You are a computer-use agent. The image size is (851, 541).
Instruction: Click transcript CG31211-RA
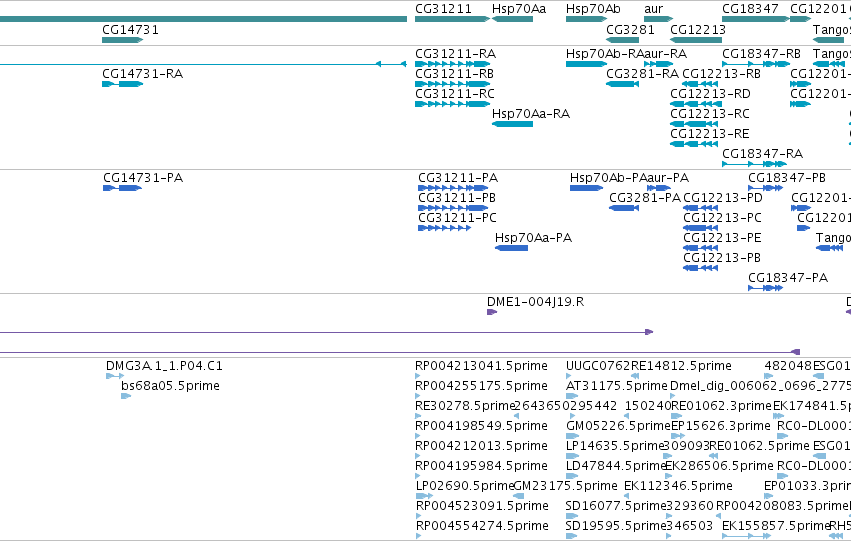click(452, 64)
